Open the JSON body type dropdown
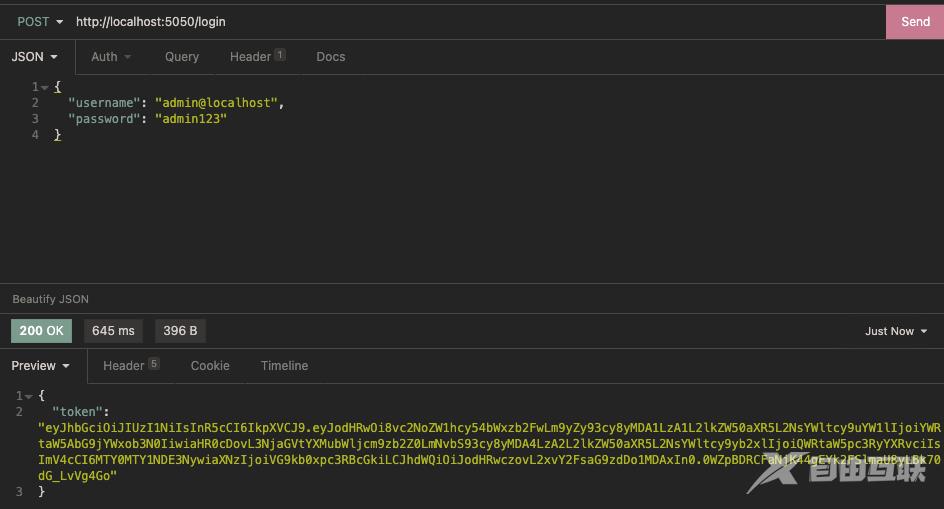This screenshot has height=509, width=944. (x=34, y=57)
